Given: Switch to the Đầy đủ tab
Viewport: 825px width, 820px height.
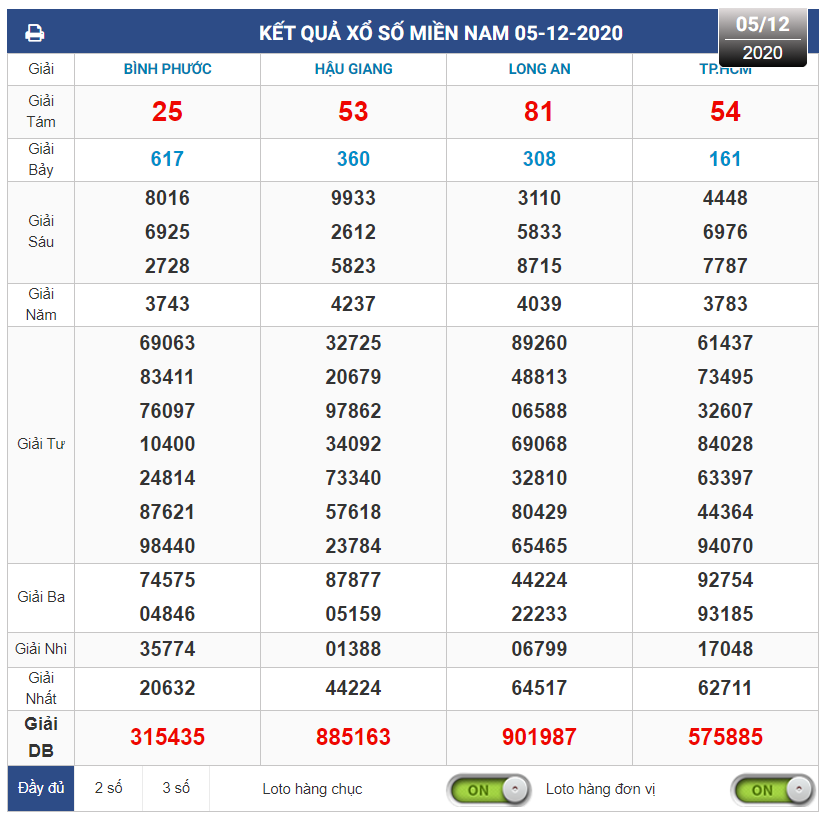Looking at the screenshot, I should click(x=41, y=788).
